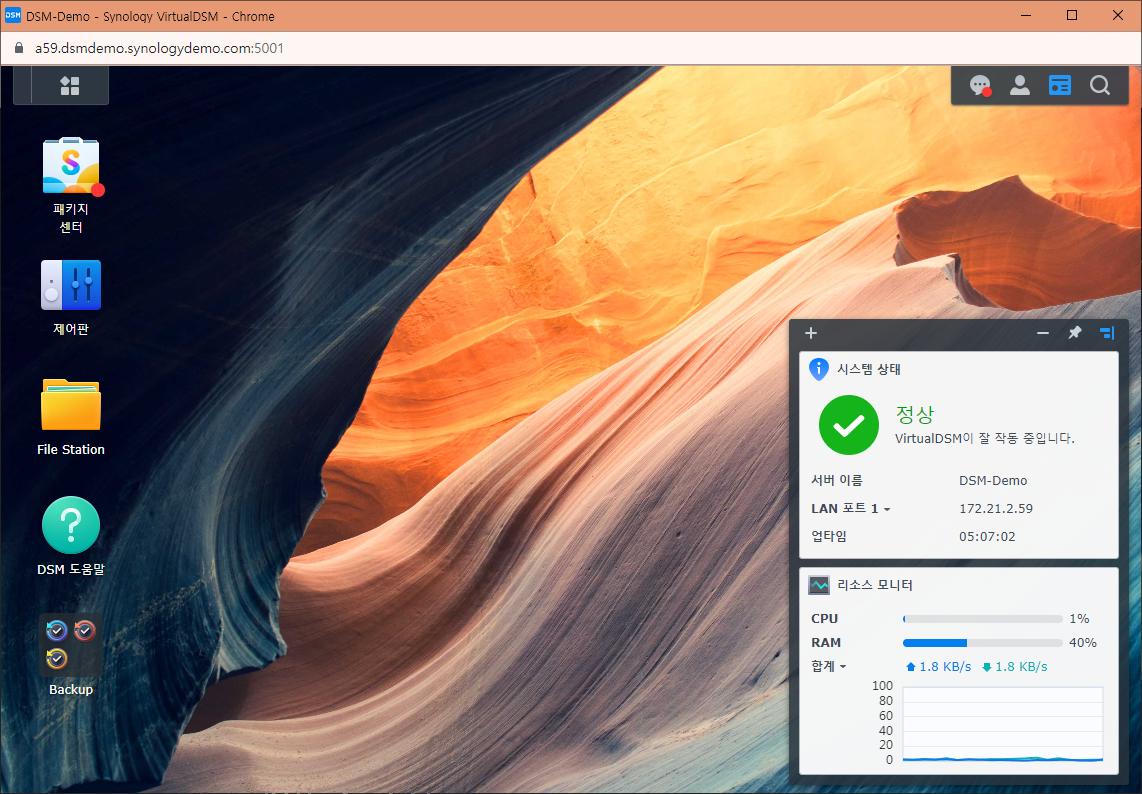The width and height of the screenshot is (1142, 794).
Task: Pin the widget panel
Action: 1075,333
